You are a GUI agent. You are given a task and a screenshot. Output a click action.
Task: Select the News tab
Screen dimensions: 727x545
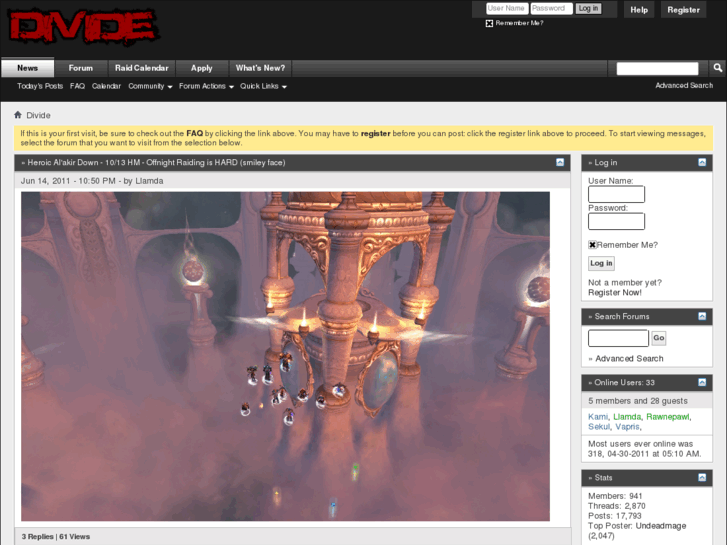[x=27, y=68]
